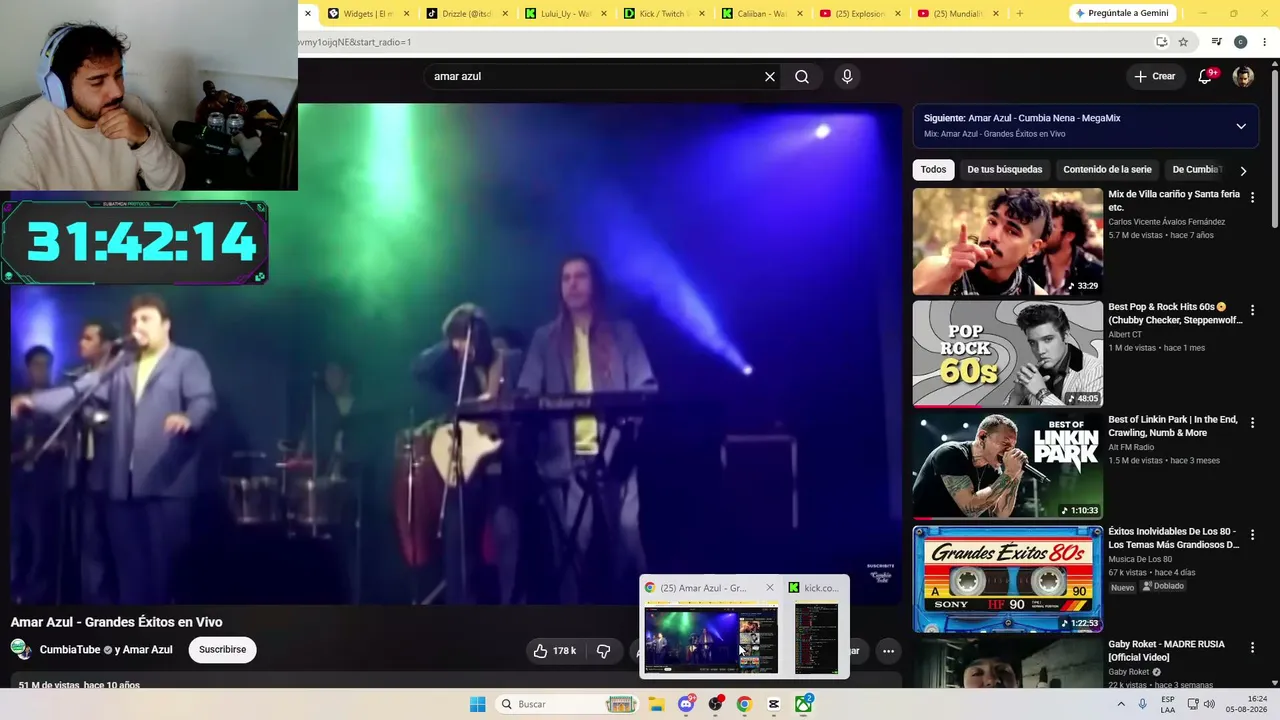Open options for Best of Linkin Park video

pyautogui.click(x=1252, y=423)
